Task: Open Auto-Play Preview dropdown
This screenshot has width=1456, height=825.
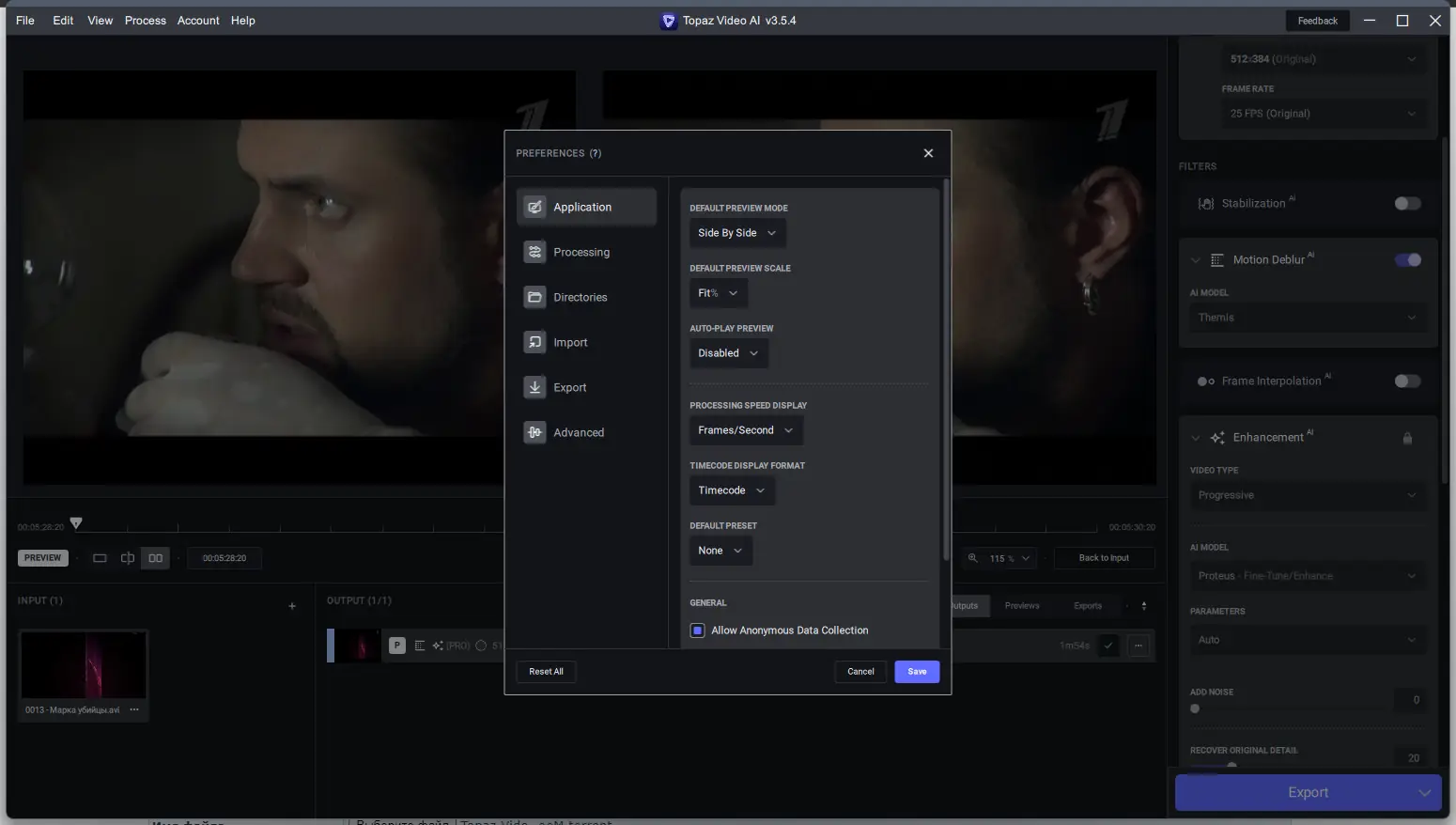Action: point(728,353)
